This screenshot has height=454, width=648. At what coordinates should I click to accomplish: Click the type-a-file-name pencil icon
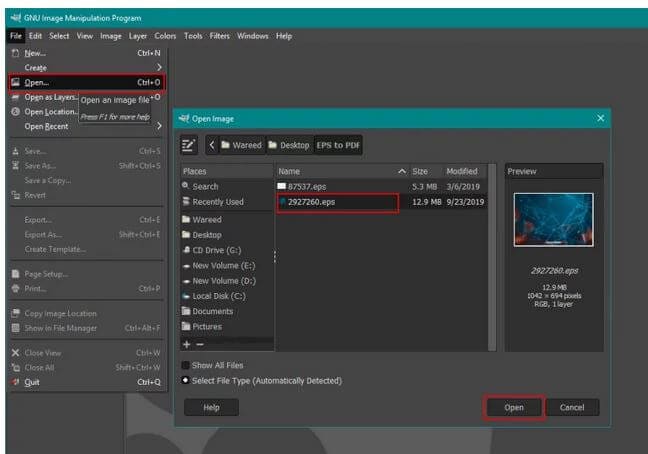click(189, 145)
